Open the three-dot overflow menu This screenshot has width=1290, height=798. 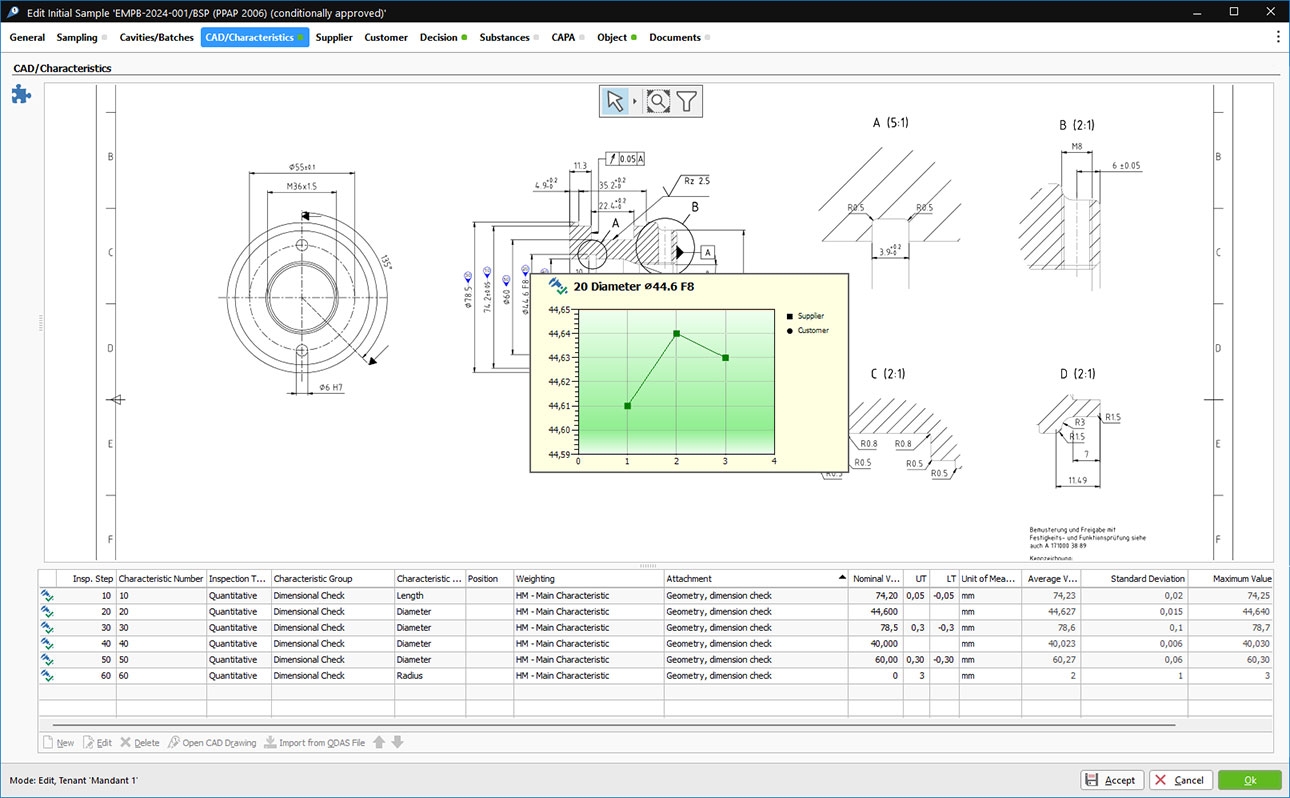click(1277, 37)
